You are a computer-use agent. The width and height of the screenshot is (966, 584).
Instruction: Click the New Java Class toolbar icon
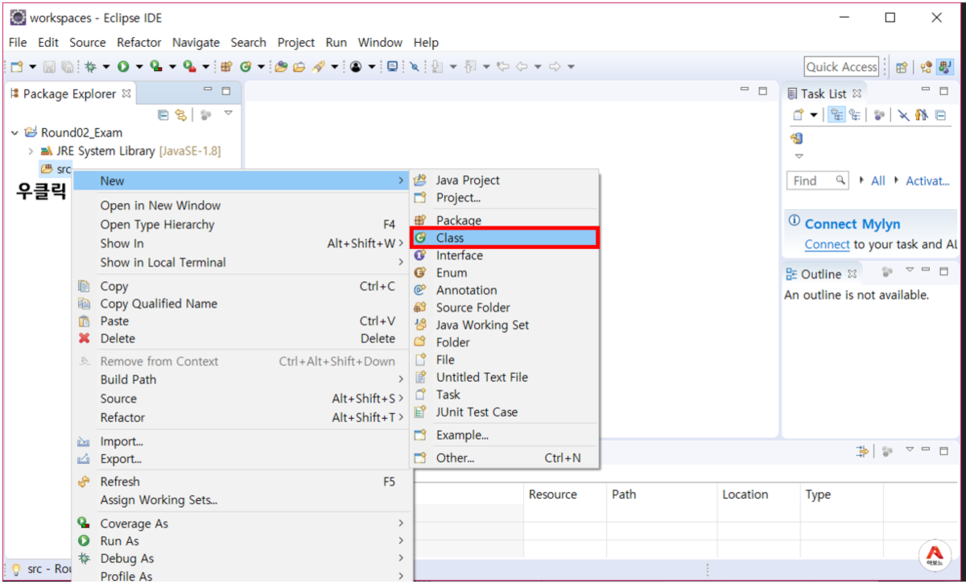[245, 67]
